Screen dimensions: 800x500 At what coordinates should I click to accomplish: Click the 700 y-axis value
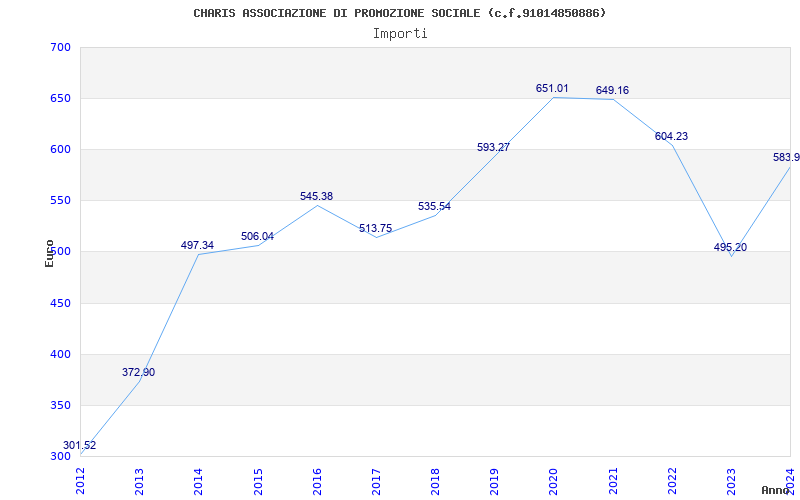click(61, 47)
